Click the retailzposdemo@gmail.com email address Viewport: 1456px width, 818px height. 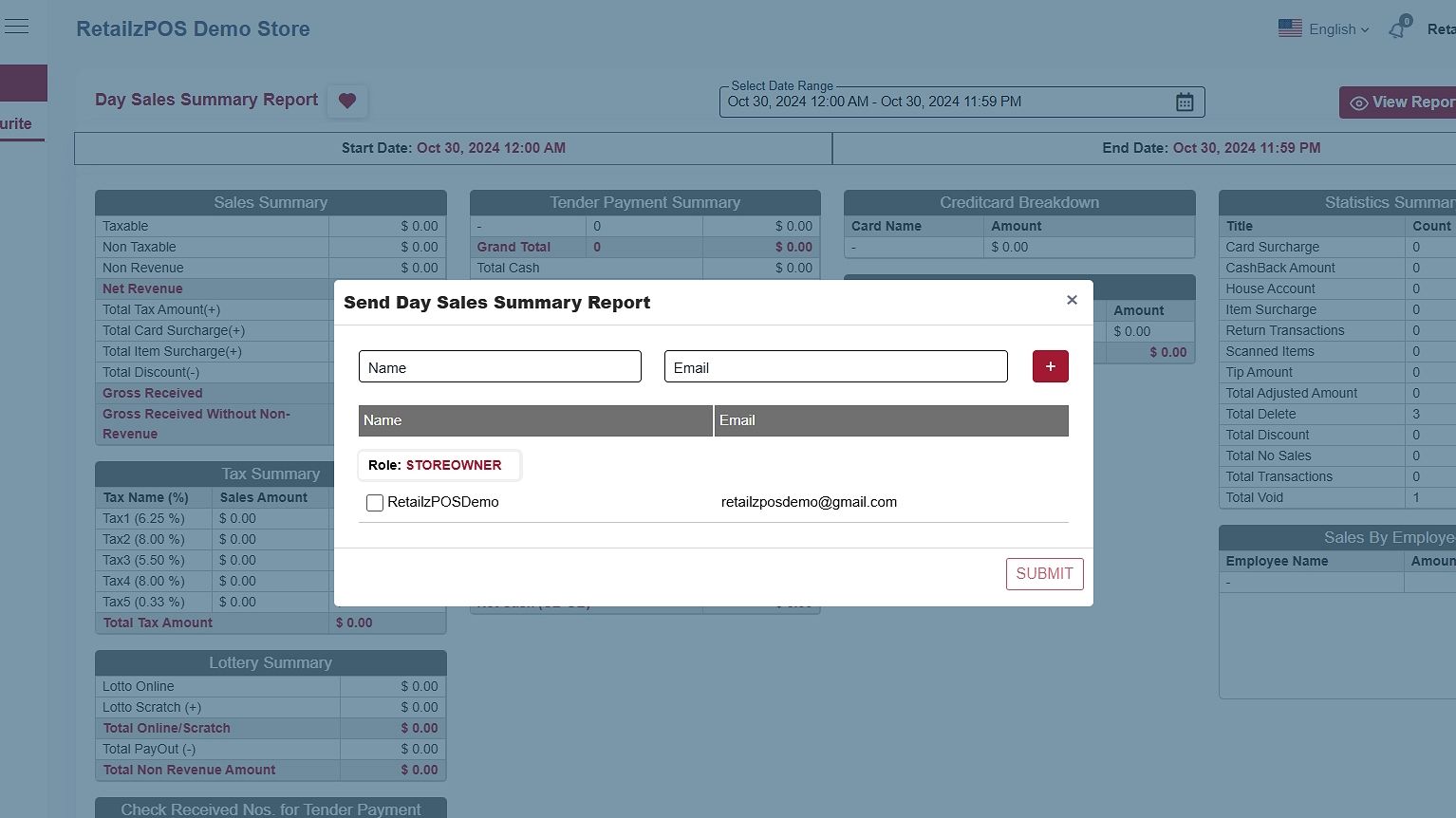tap(809, 502)
